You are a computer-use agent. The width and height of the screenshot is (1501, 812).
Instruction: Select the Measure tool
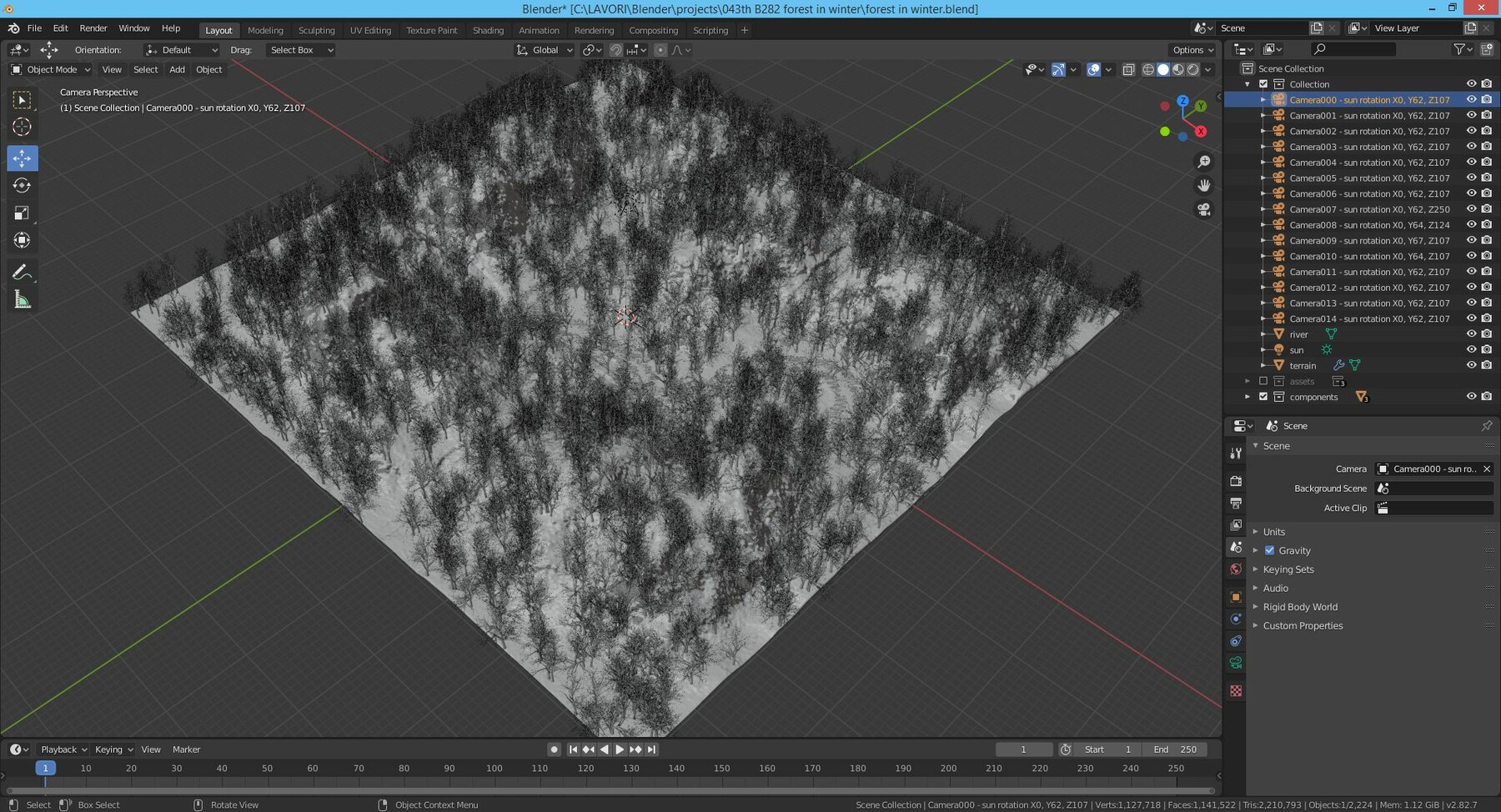(22, 298)
